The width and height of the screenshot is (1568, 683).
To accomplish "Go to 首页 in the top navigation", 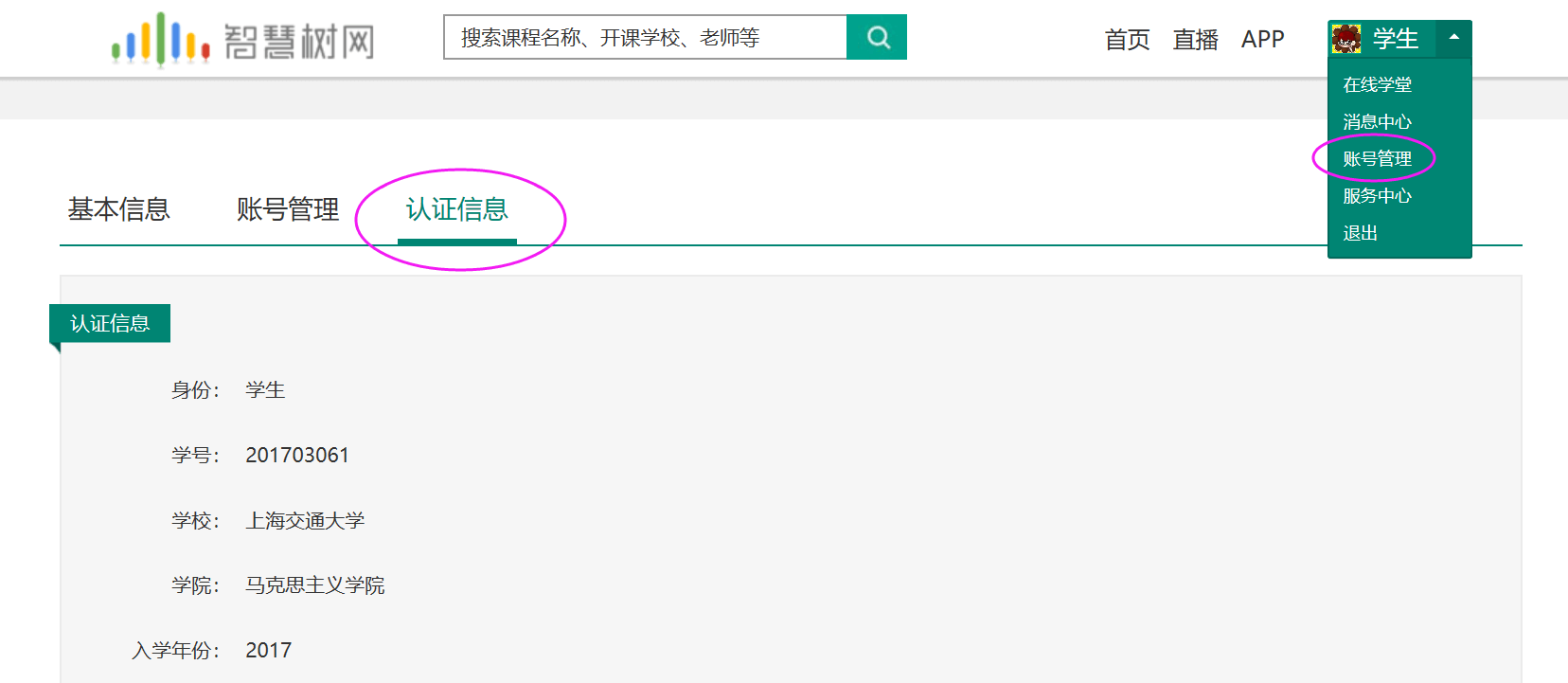I will 1127,40.
